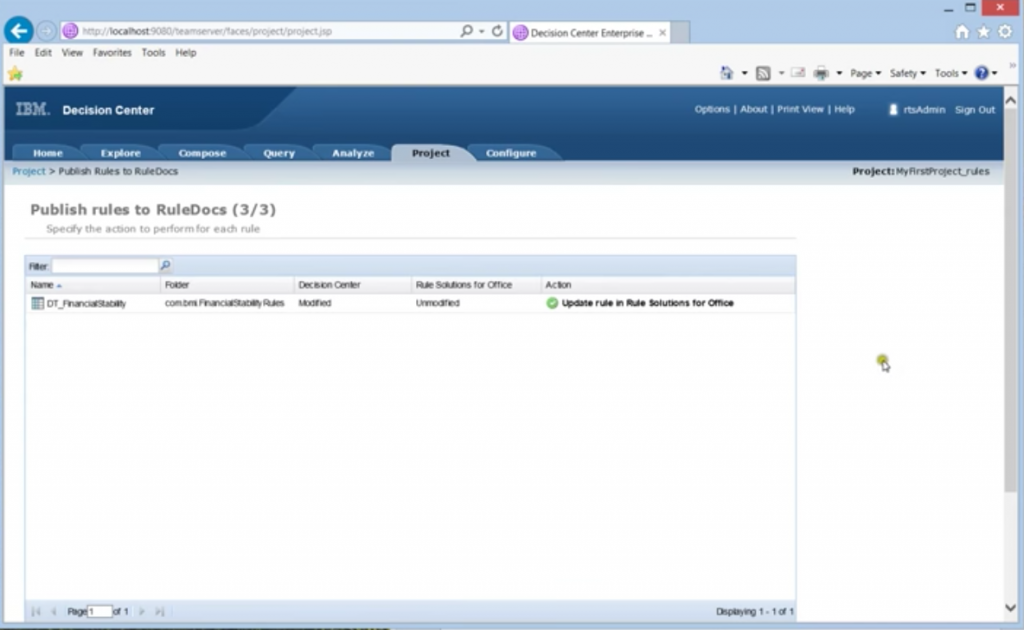Click the Action column header
Screen dimensions: 1024x630
[668, 285]
